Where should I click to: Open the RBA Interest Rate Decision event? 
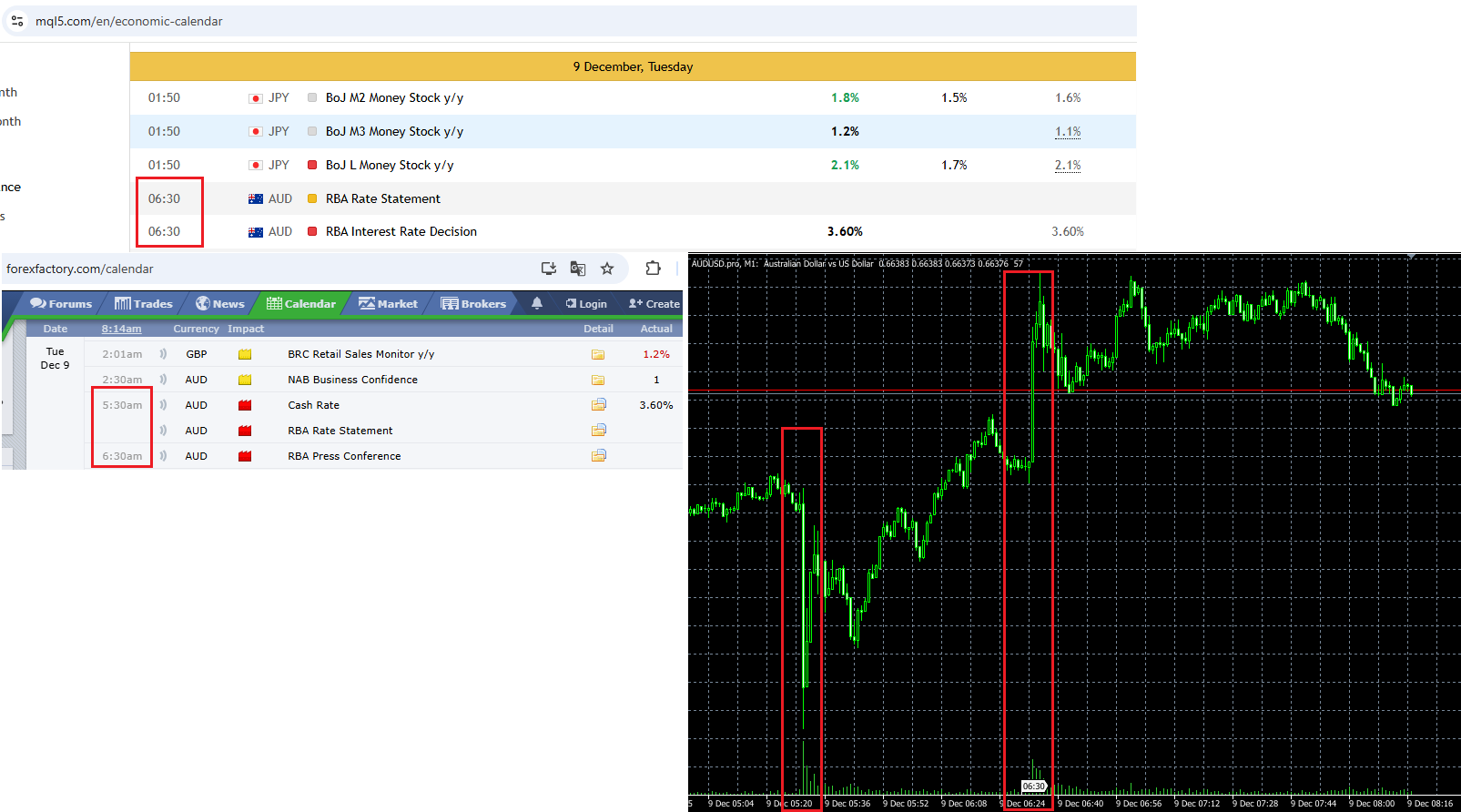click(401, 231)
